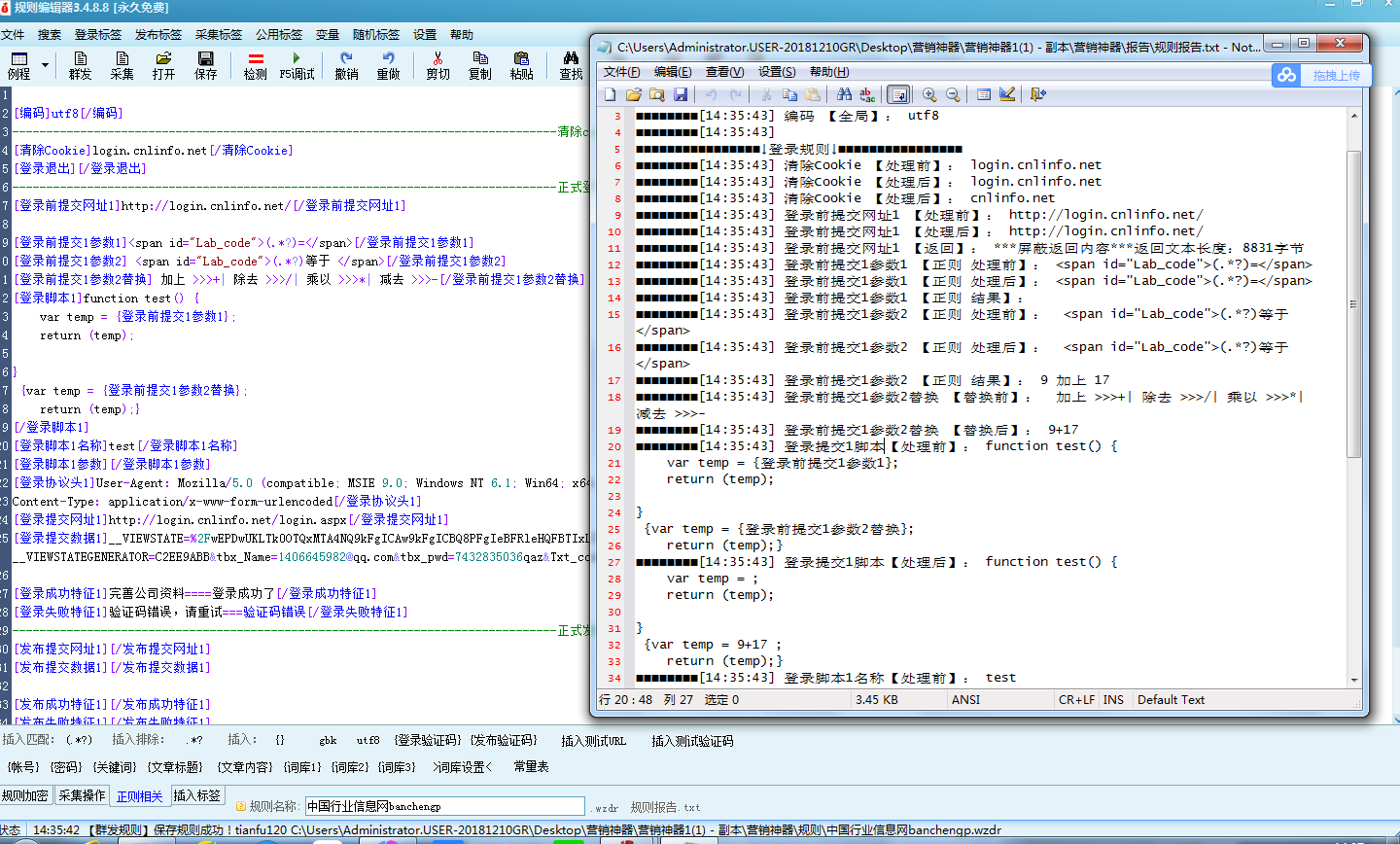Switch to the 插入标签 tab
The image size is (1400, 844).
(197, 795)
